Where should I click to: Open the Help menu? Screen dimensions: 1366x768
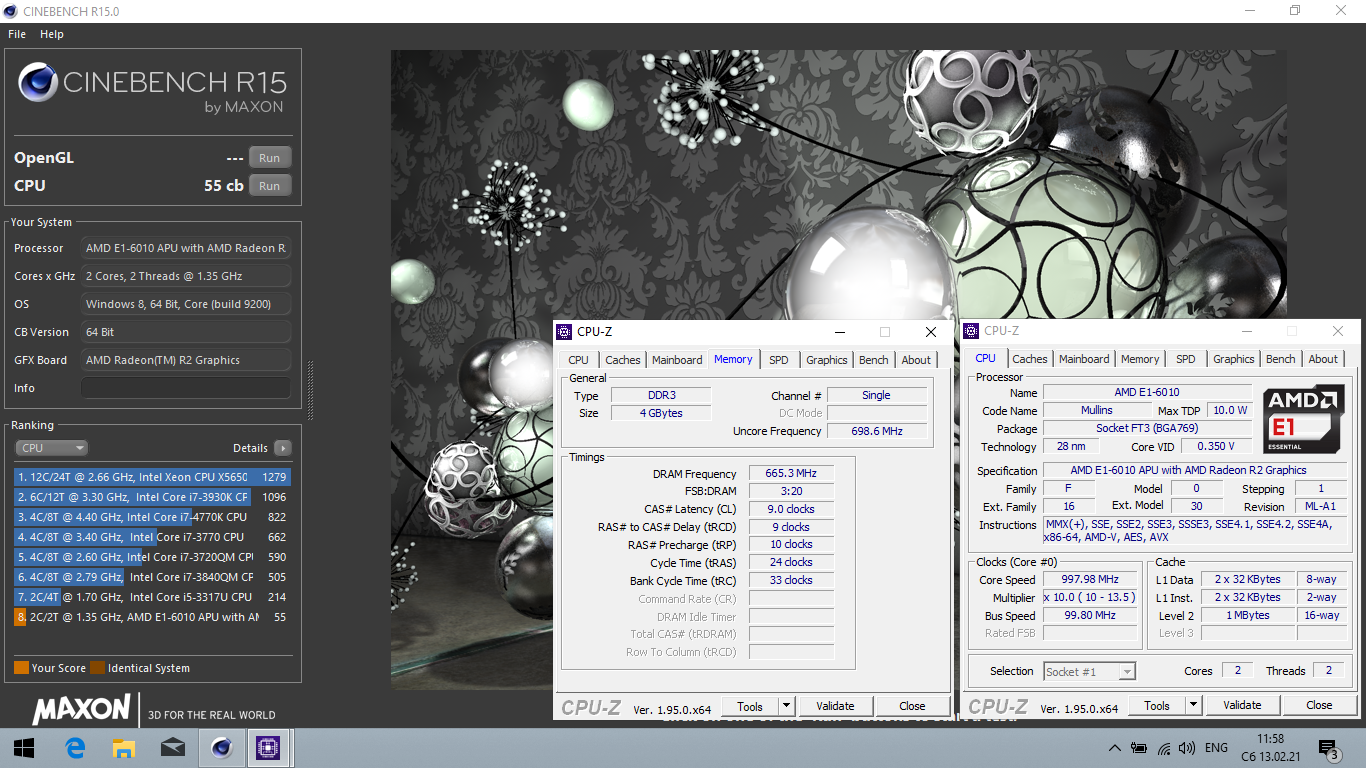tap(52, 34)
